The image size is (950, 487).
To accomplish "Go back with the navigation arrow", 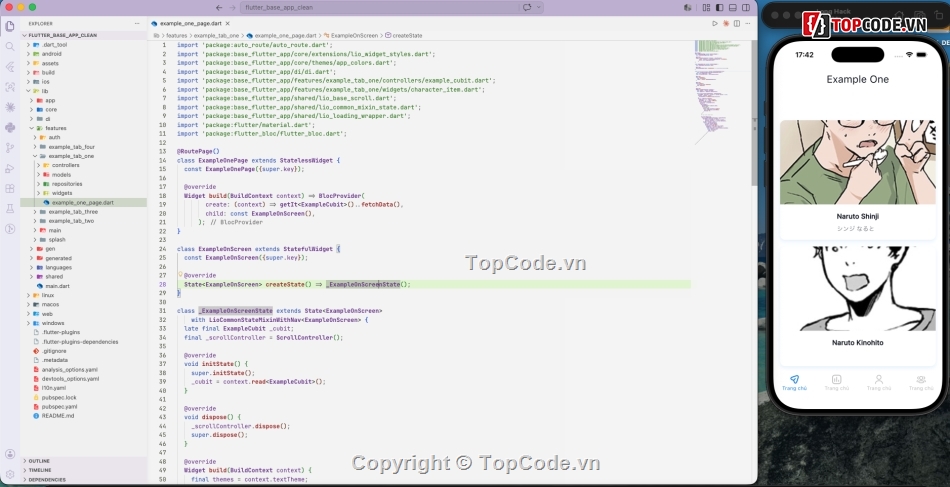I will (219, 7).
